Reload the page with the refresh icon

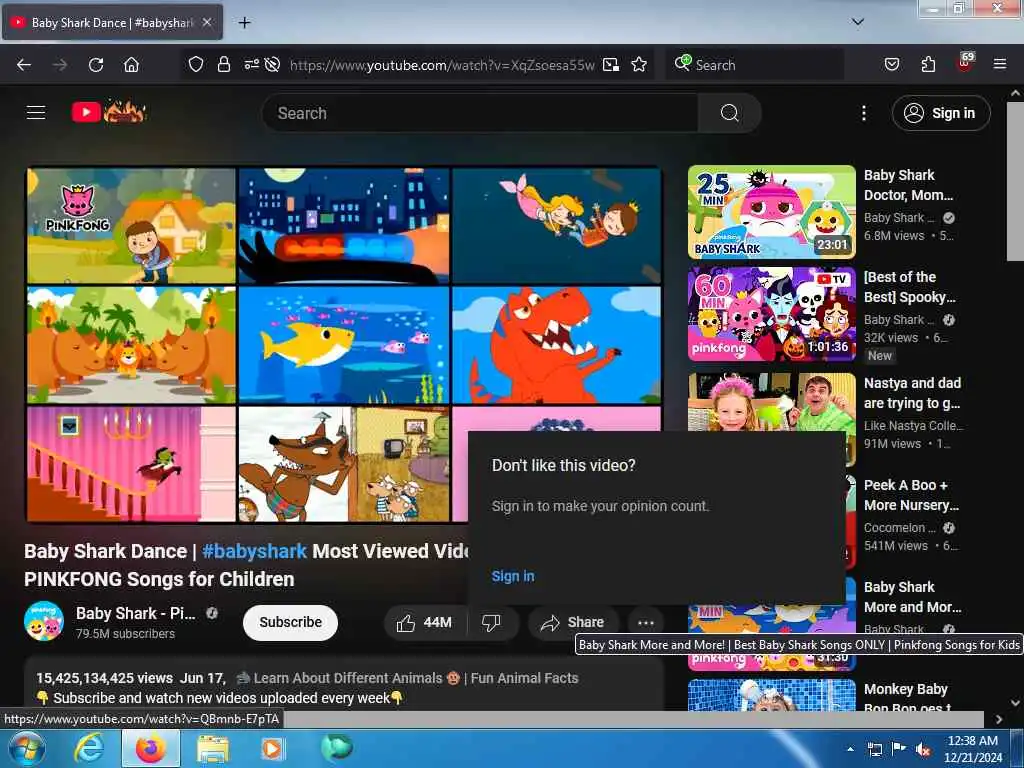point(96,65)
